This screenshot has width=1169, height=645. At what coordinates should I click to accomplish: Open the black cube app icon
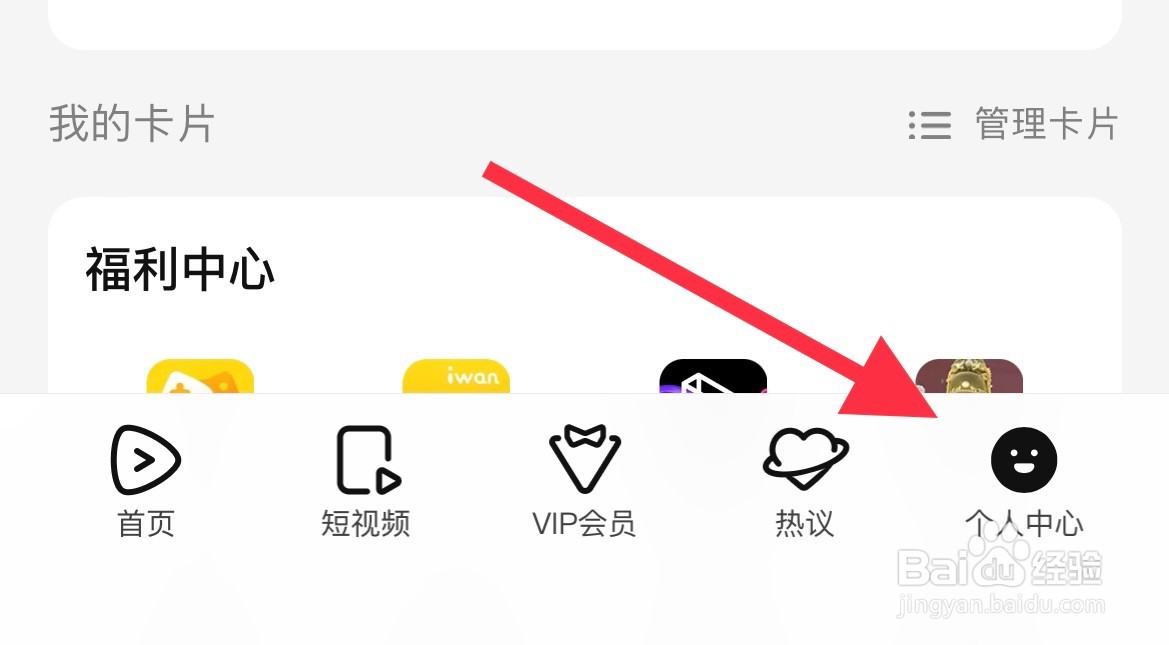click(713, 376)
